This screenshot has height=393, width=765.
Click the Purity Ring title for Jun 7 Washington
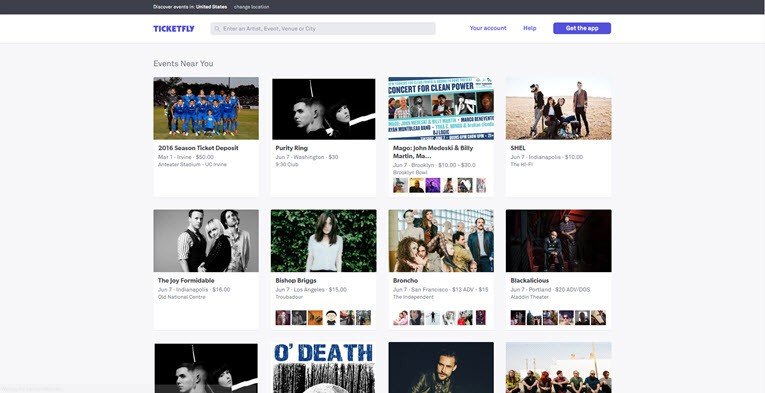(x=291, y=148)
